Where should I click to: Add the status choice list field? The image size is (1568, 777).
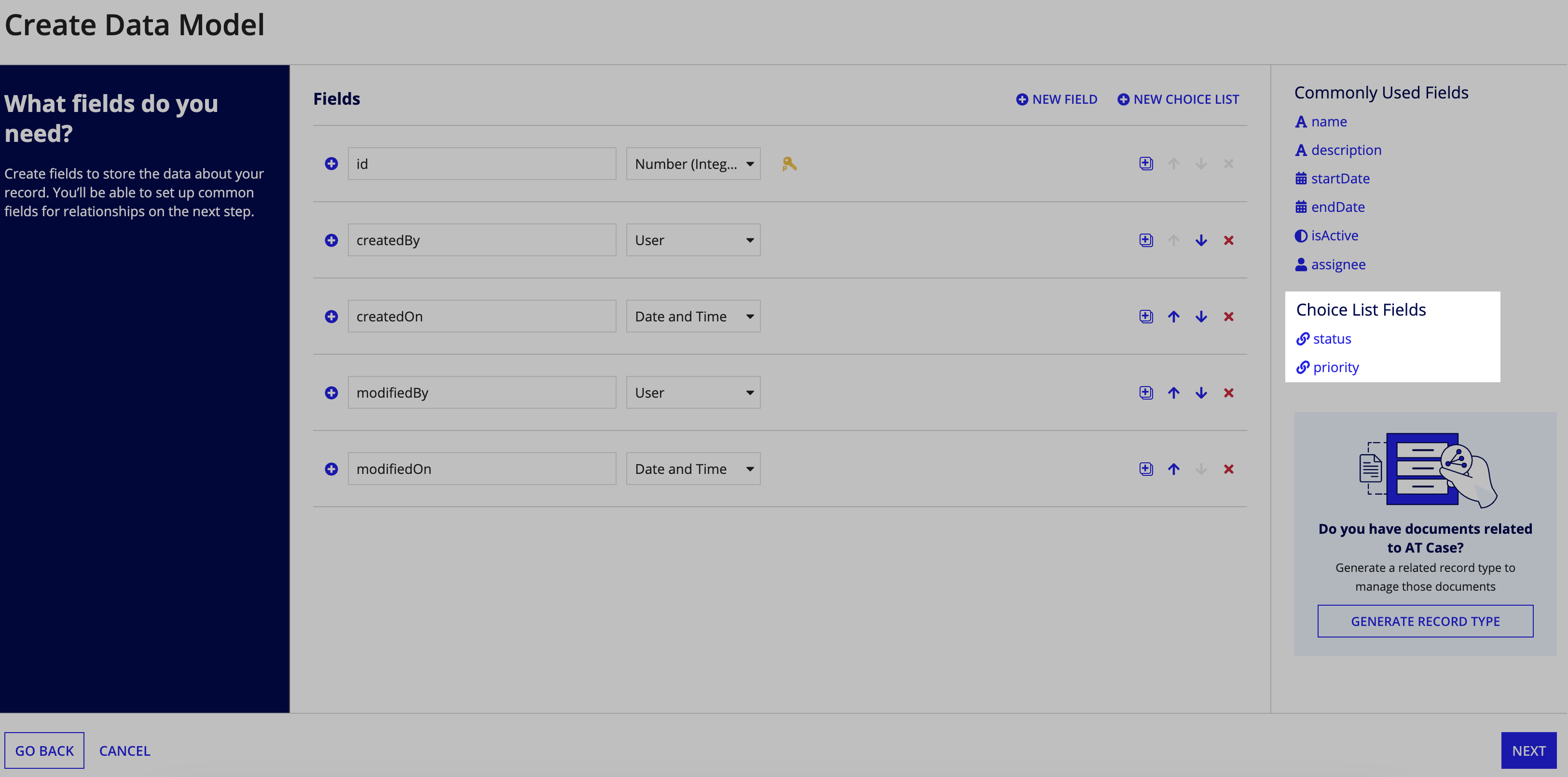1324,339
